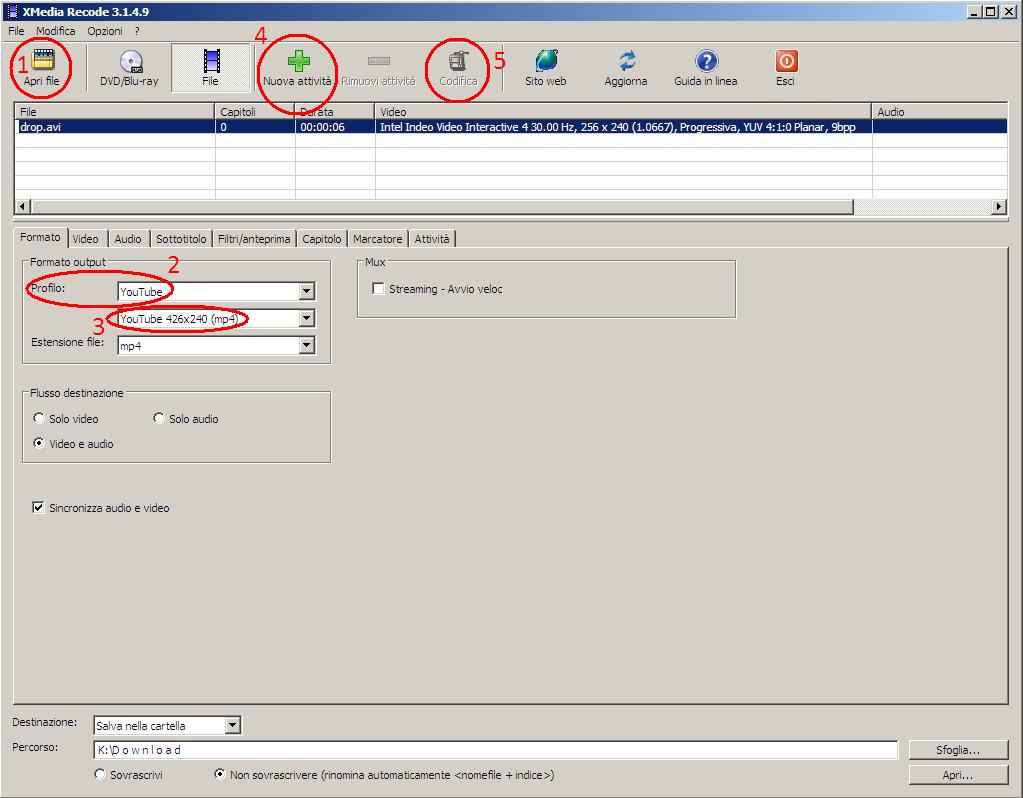The height and width of the screenshot is (798, 1023).
Task: Select the Solo video radio button
Action: coord(39,419)
